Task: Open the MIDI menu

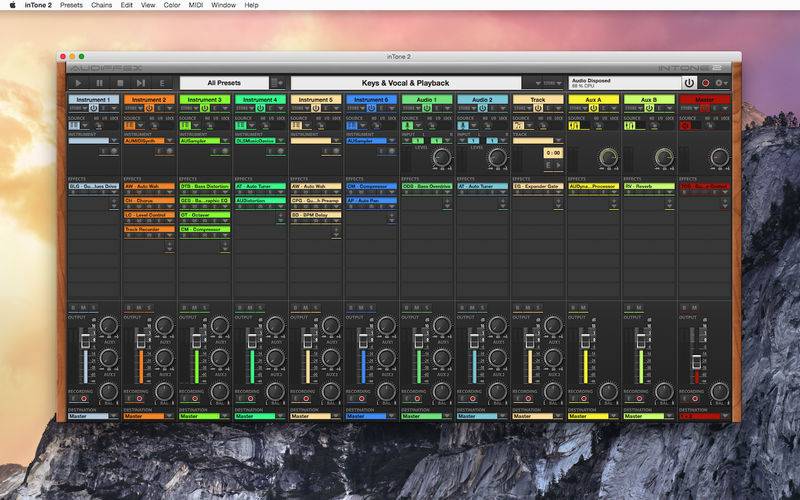Action: click(x=195, y=5)
